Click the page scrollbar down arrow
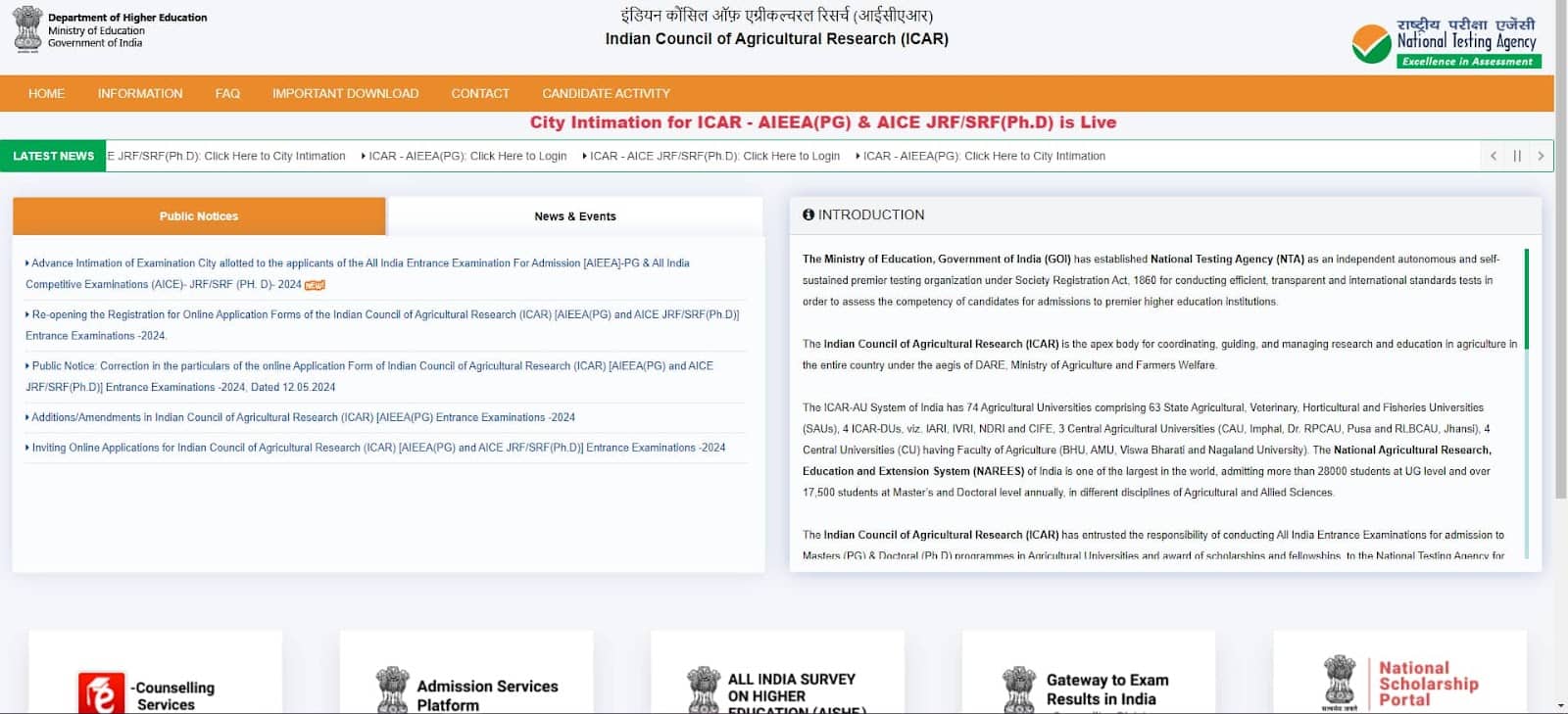The width and height of the screenshot is (1568, 714). 1560,705
